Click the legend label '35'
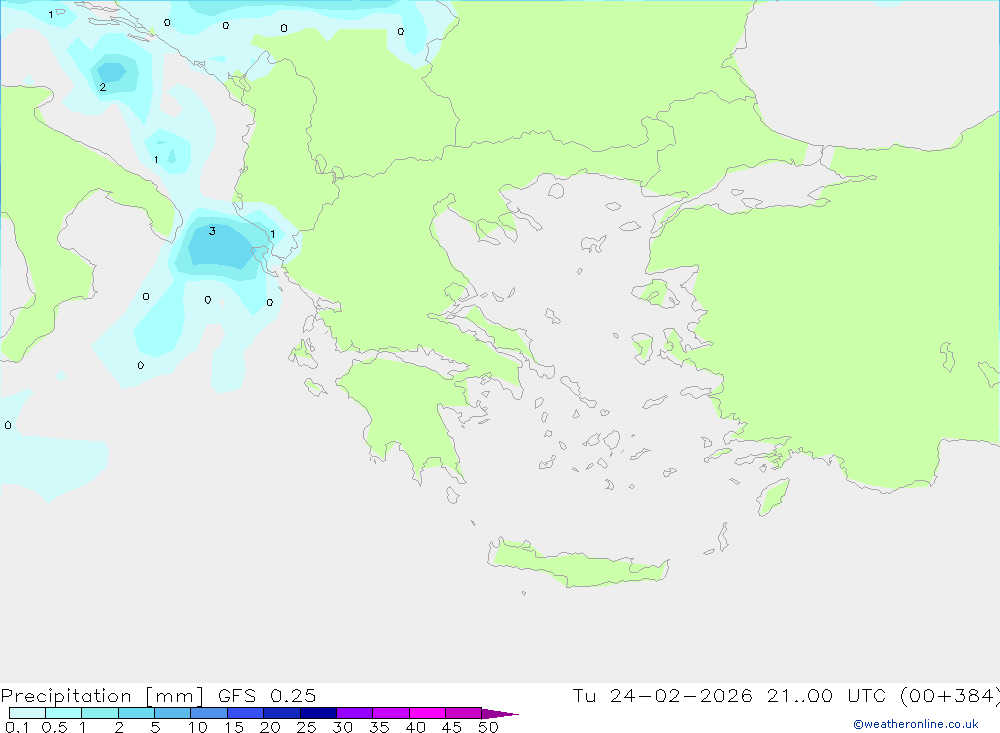Image resolution: width=1000 pixels, height=733 pixels. tap(379, 727)
